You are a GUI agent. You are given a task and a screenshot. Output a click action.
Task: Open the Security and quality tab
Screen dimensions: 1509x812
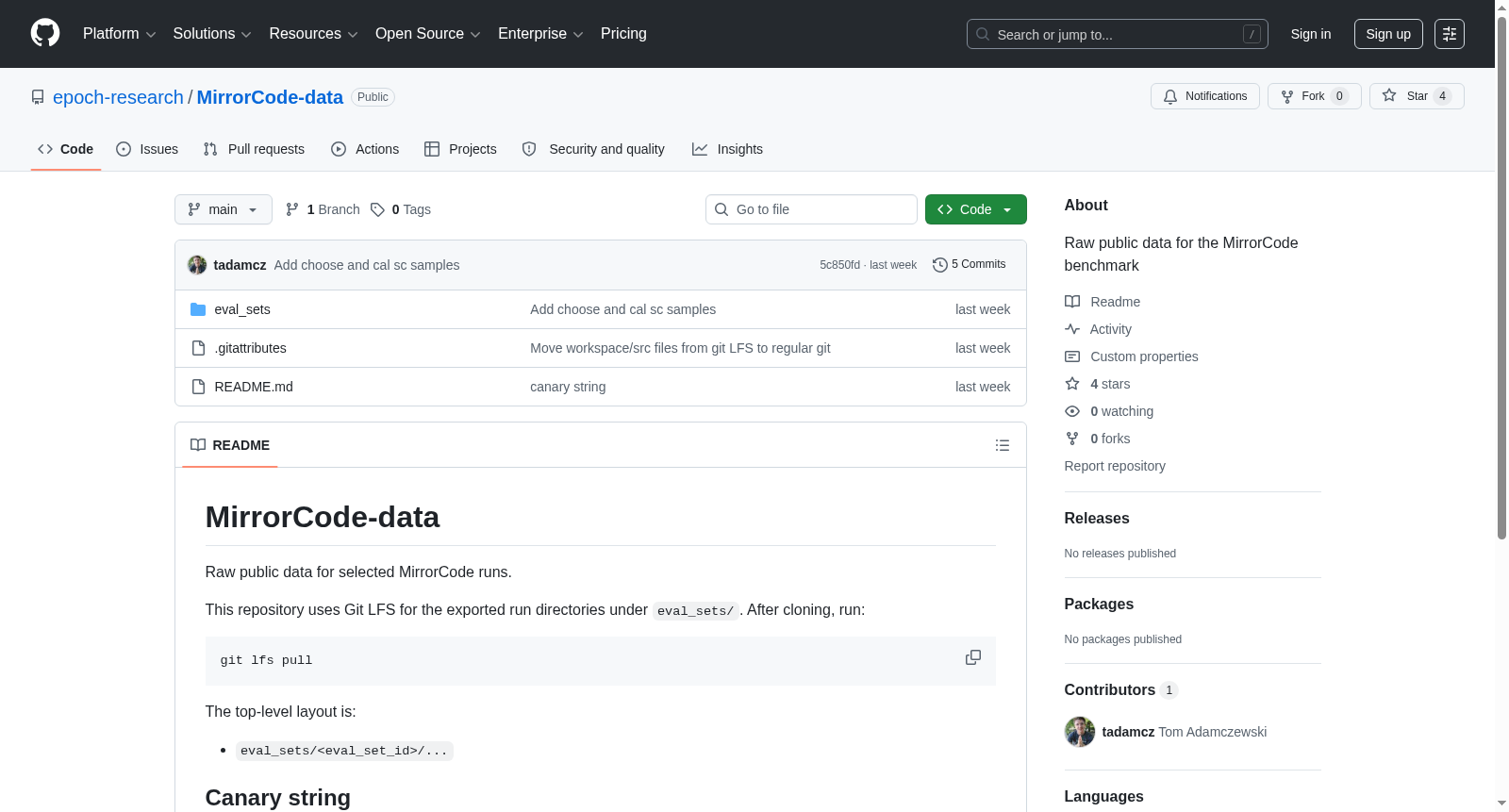(x=593, y=149)
